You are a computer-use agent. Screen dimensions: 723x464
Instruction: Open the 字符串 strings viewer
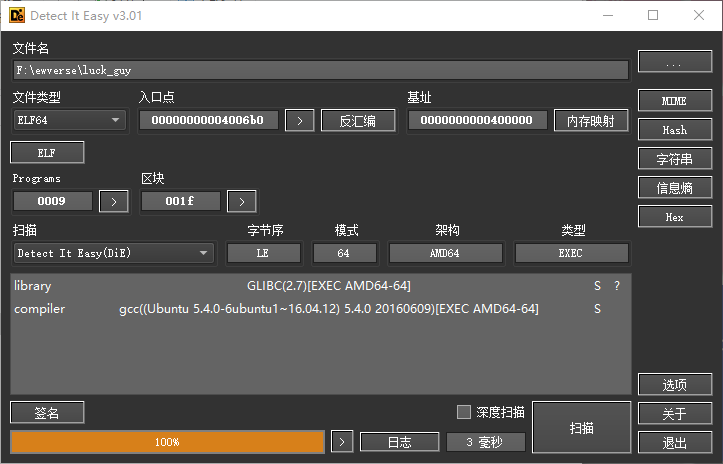(x=675, y=159)
